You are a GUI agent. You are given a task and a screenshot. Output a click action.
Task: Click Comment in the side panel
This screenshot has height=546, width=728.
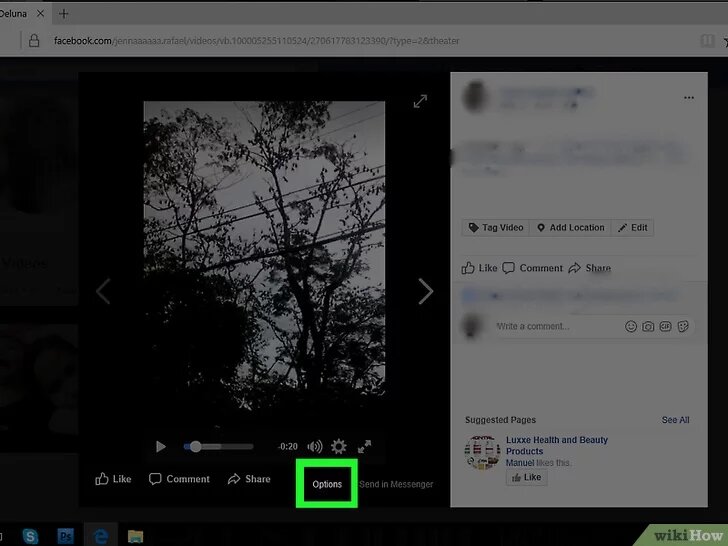click(533, 268)
